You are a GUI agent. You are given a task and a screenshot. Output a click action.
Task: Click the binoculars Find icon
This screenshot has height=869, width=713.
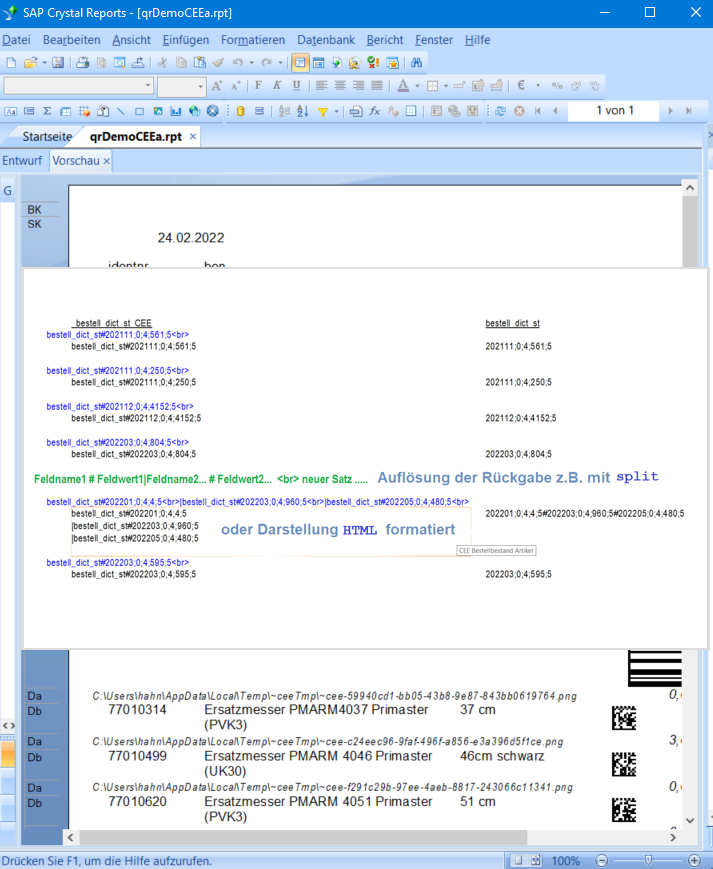tap(417, 63)
